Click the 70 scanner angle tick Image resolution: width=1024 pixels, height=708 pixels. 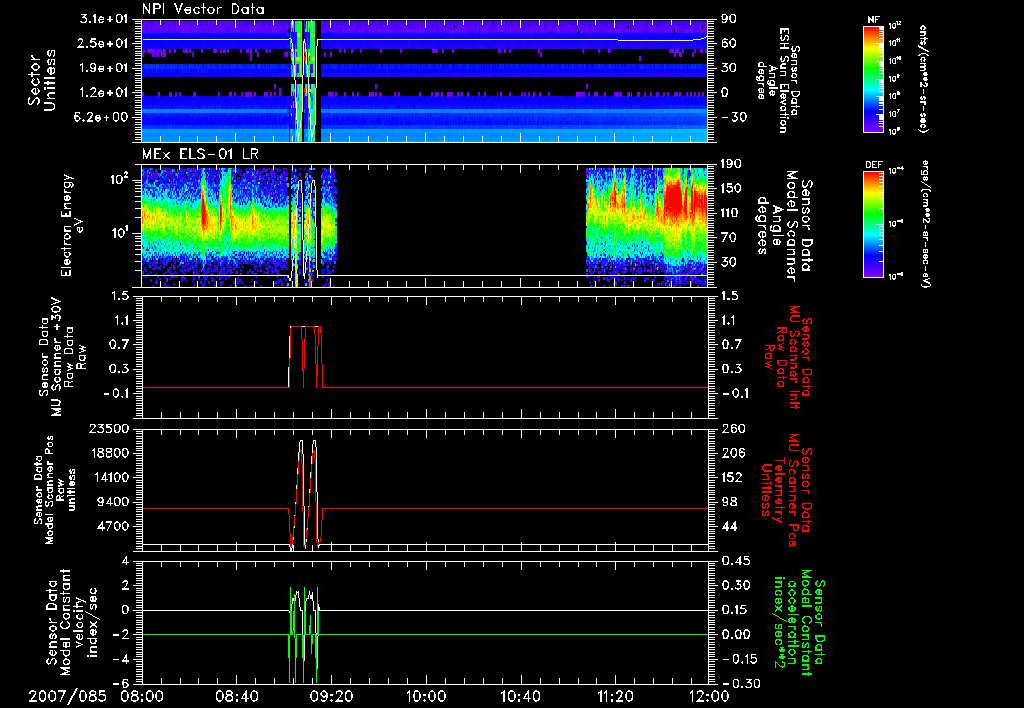728,238
